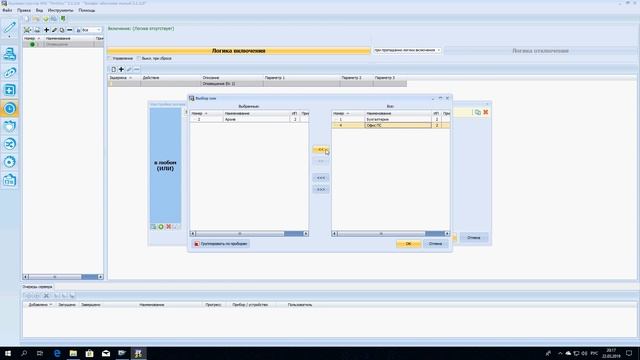The height and width of the screenshot is (360, 640).
Task: Click the plus add icon in left list toolbar
Action: coord(46,30)
